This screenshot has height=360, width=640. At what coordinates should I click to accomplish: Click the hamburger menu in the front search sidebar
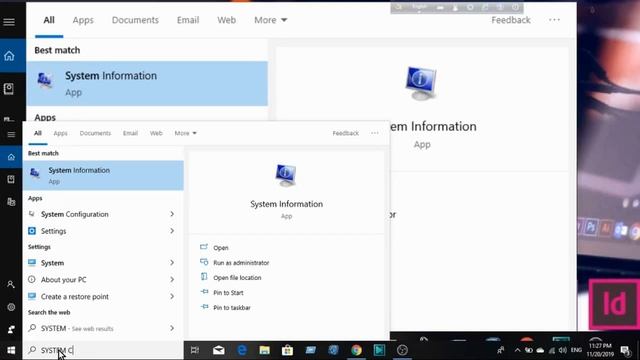tap(11, 135)
